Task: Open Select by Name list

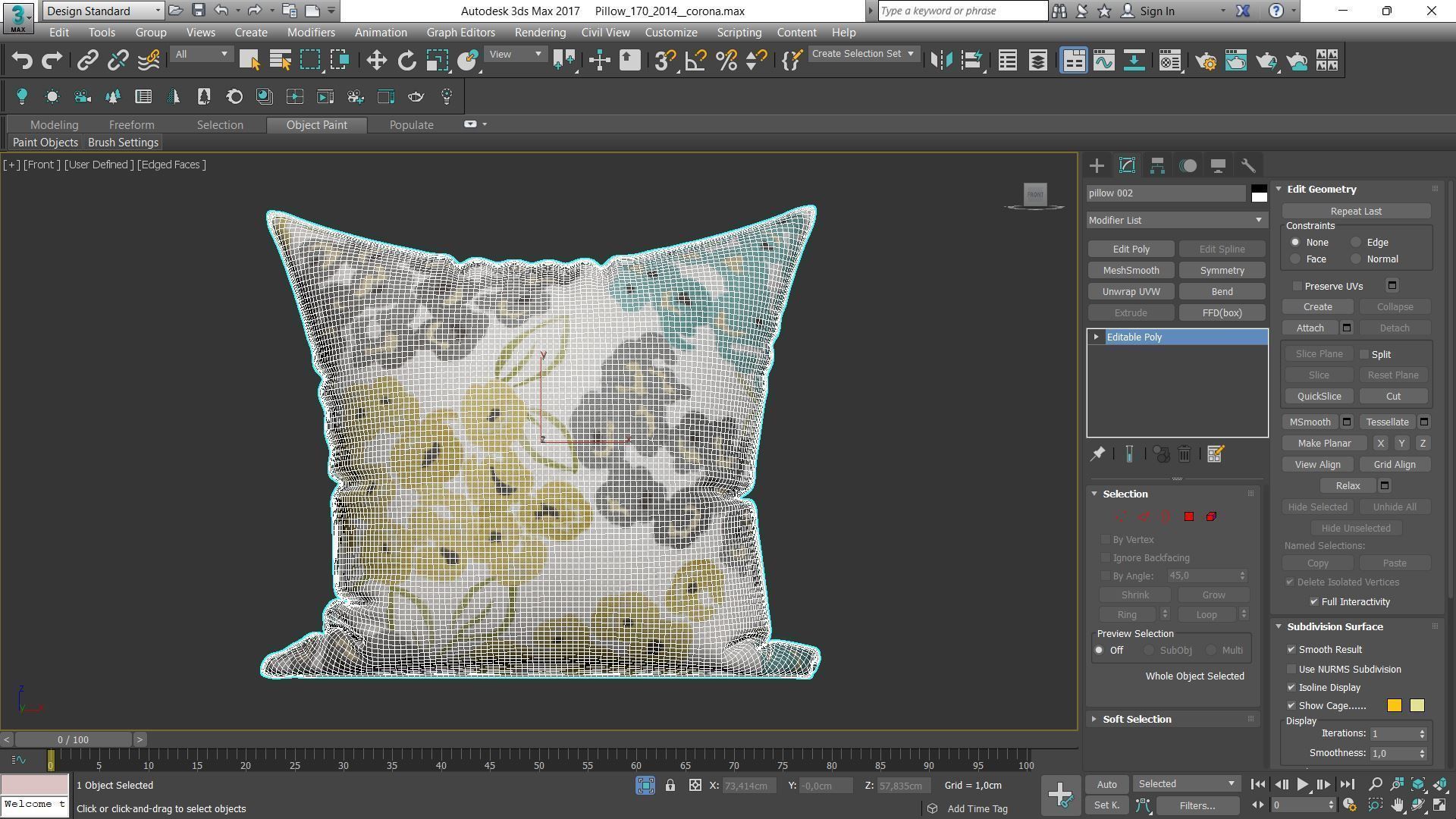Action: tap(280, 61)
